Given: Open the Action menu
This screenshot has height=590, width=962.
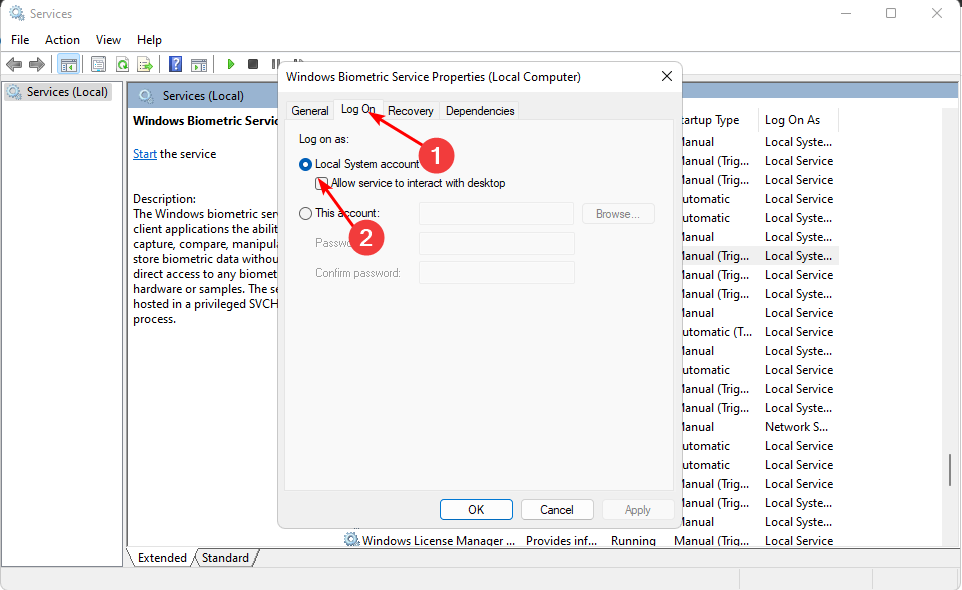Looking at the screenshot, I should pos(62,39).
